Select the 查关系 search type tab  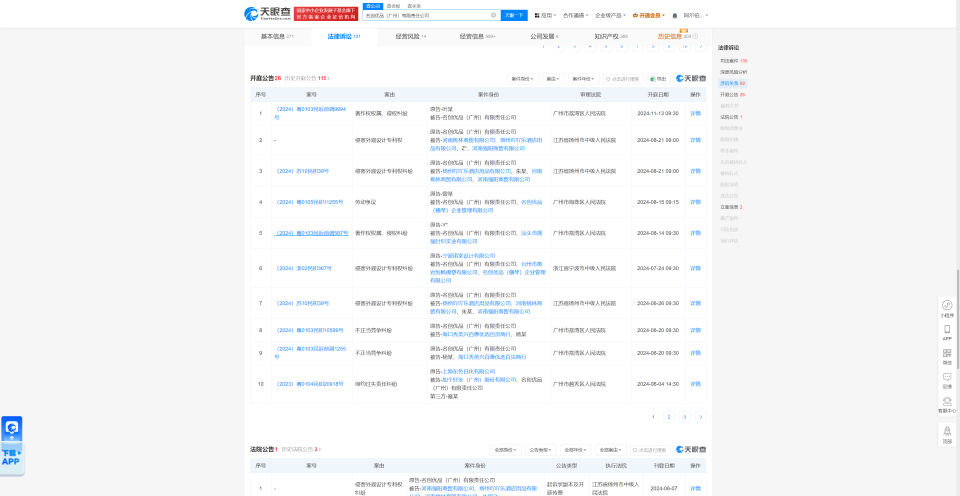(x=414, y=6)
